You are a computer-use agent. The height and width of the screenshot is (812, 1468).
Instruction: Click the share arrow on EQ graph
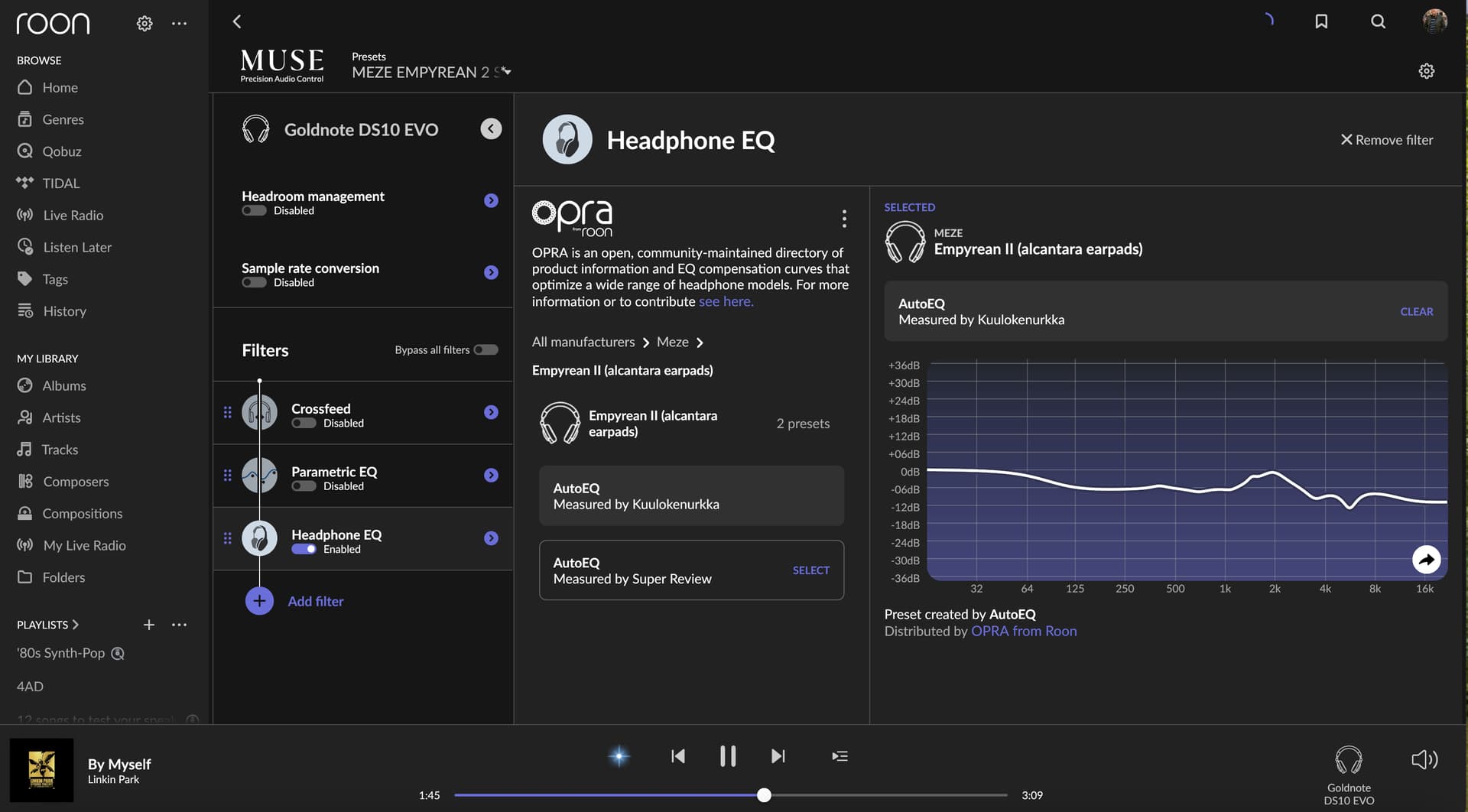pos(1426,560)
